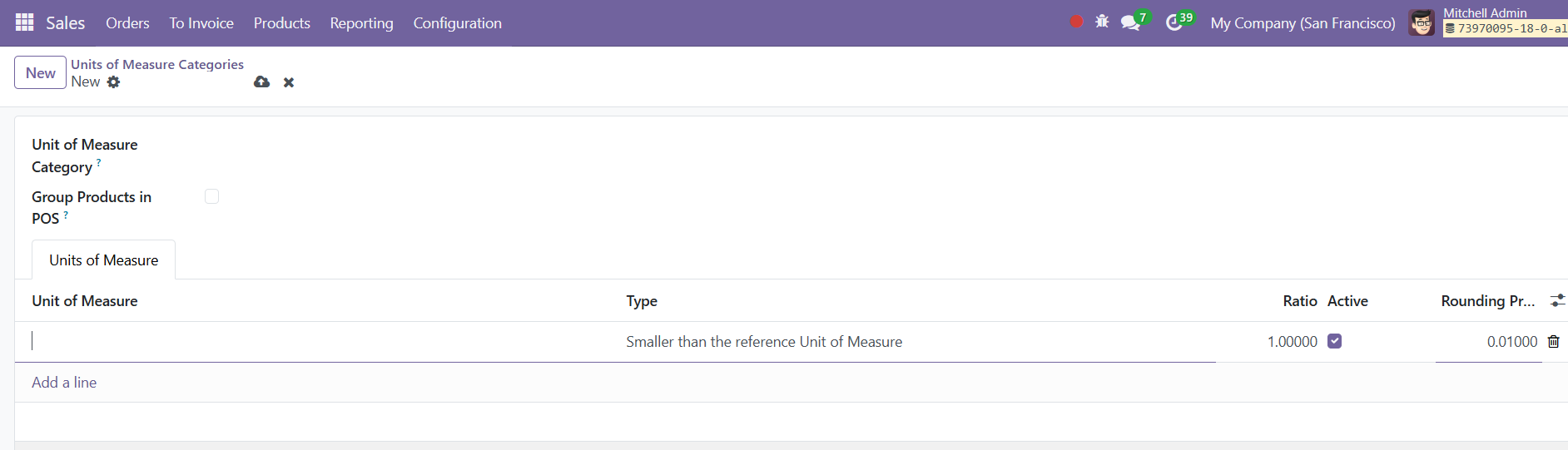The height and width of the screenshot is (450, 1568).
Task: Open the activities clock icon
Action: pyautogui.click(x=1174, y=22)
